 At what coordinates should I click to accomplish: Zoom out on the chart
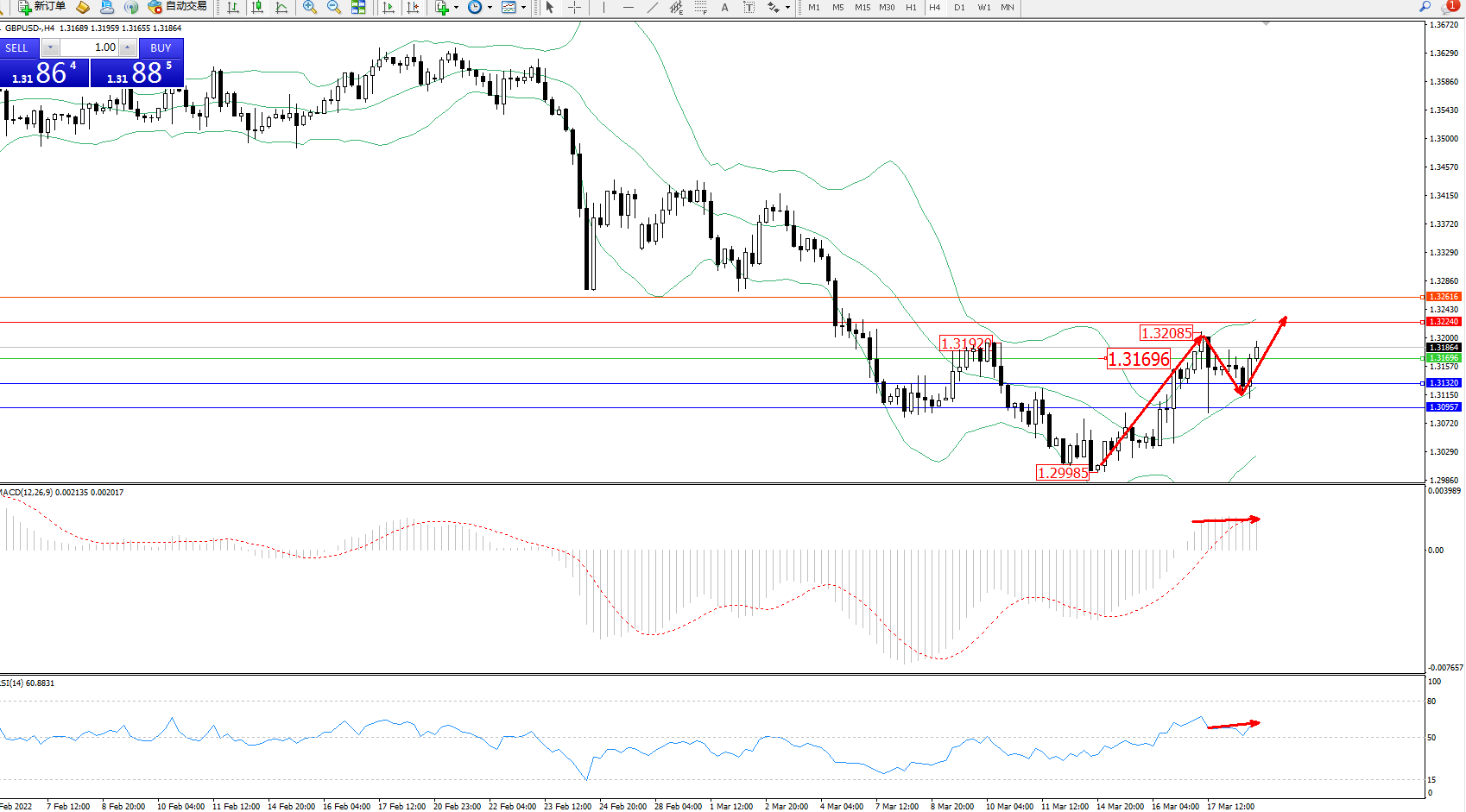334,7
